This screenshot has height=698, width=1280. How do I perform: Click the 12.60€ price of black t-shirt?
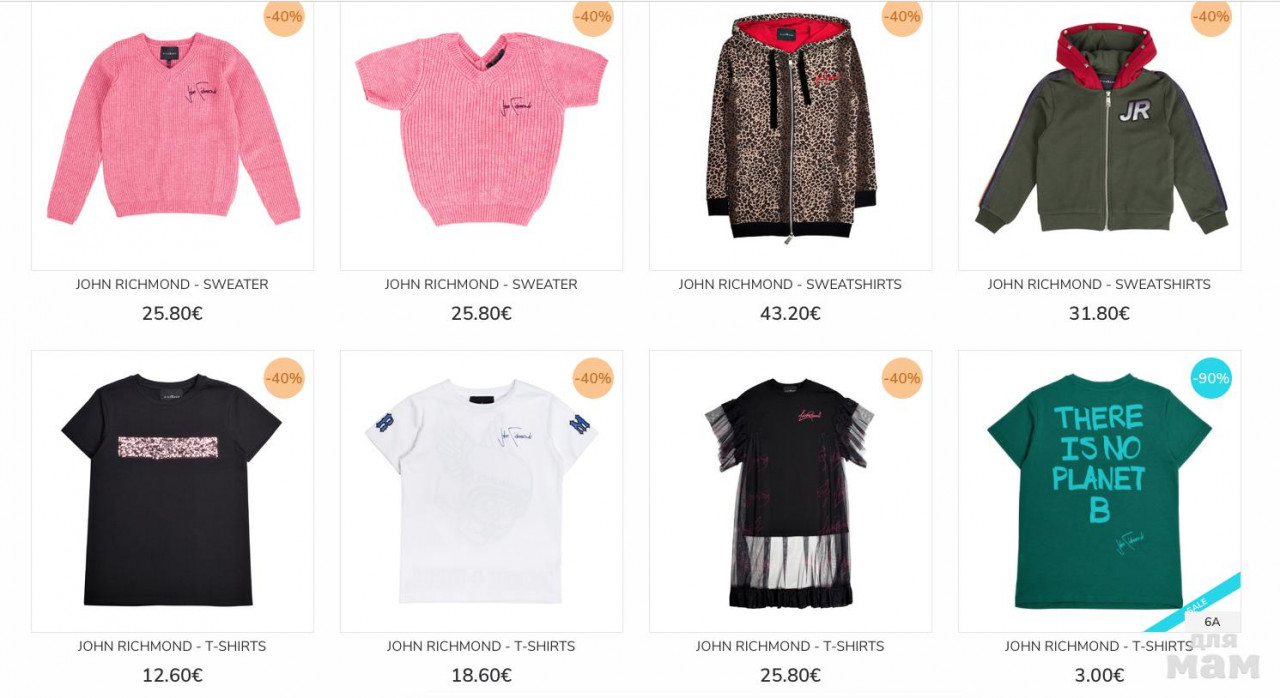point(172,676)
